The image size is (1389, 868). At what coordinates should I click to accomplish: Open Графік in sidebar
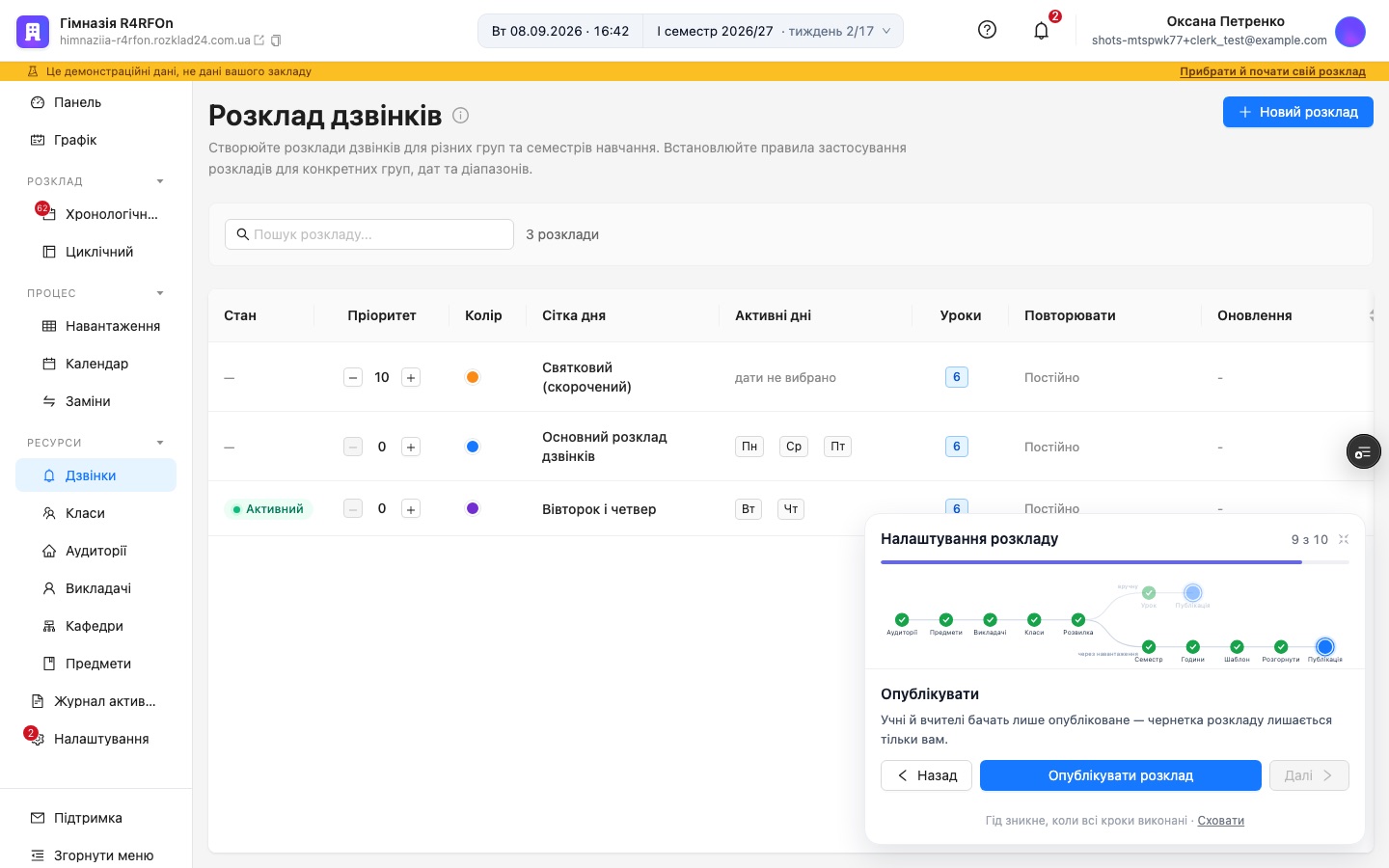coord(95,140)
